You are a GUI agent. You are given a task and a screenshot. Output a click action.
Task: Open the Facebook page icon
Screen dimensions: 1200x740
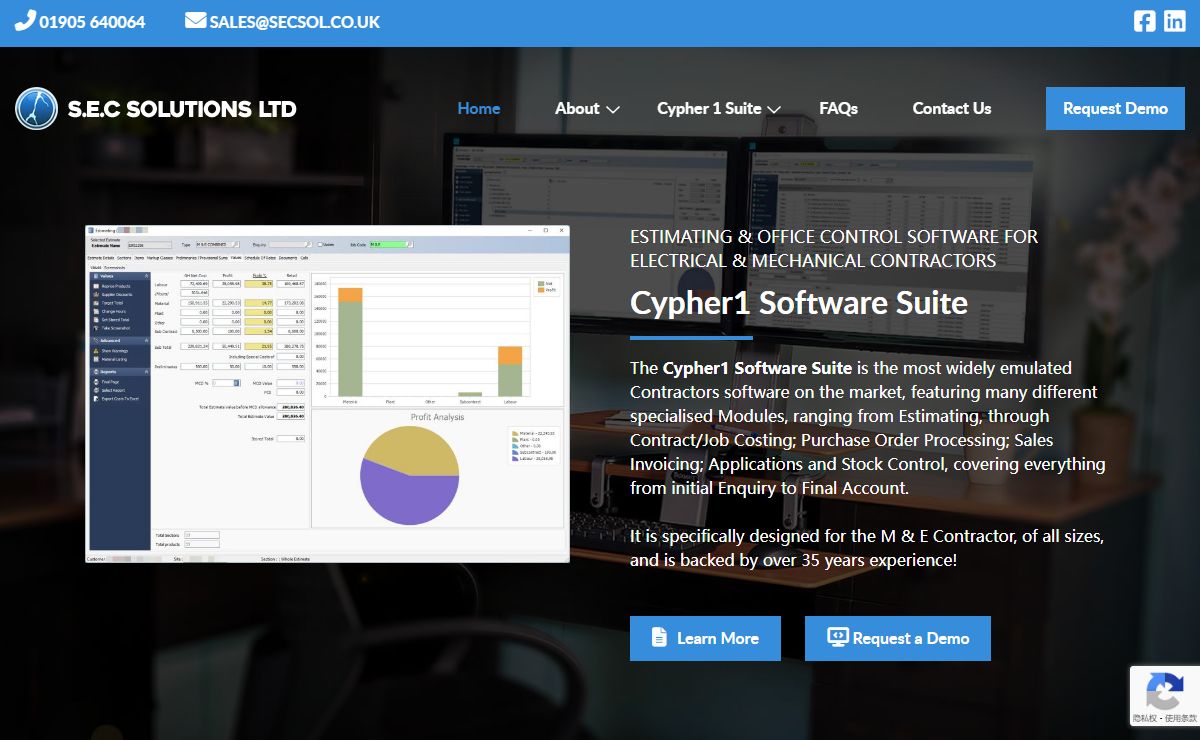pos(1144,21)
